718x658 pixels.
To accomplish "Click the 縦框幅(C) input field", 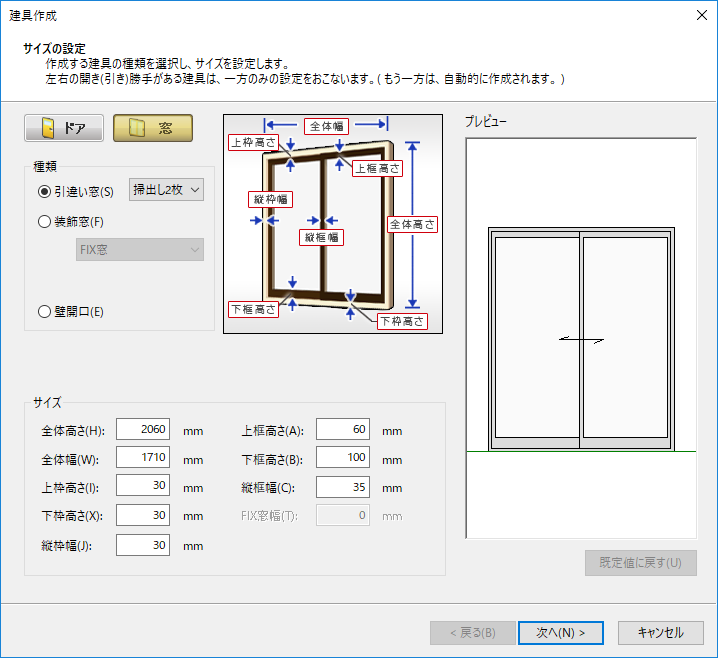I will coord(342,487).
